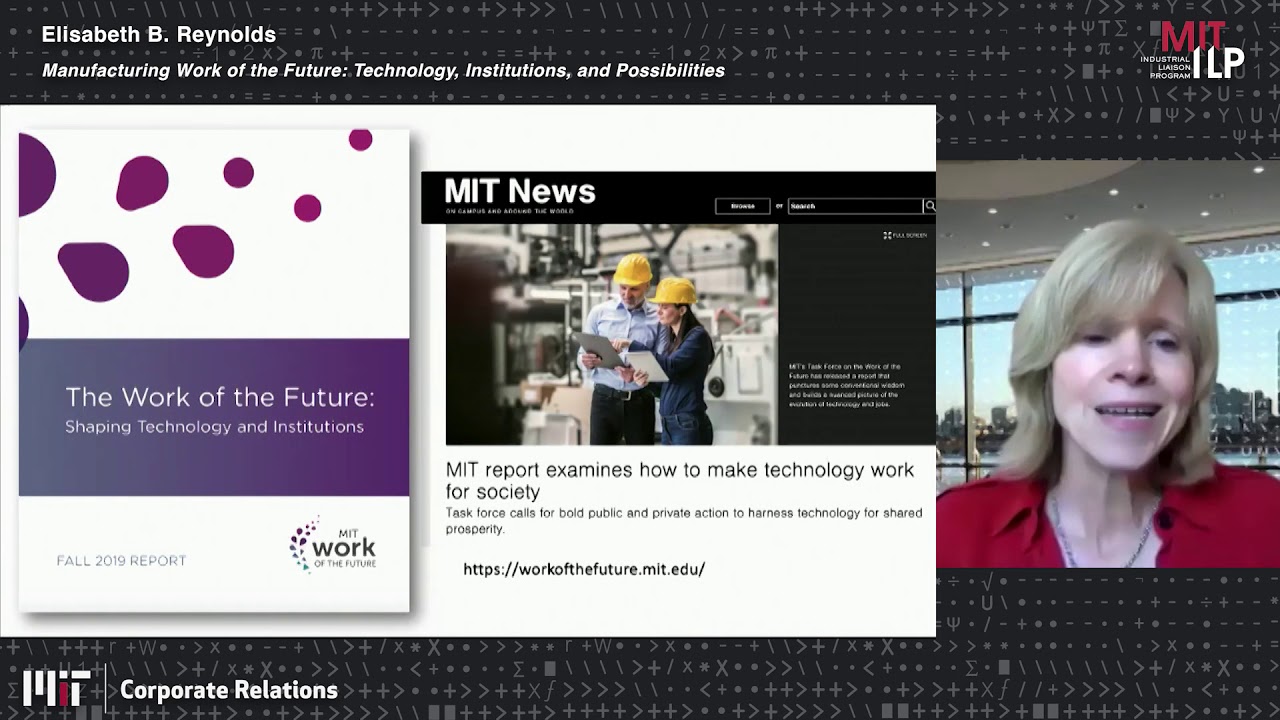Open the workofthefuture.mit.edu link
Viewport: 1280px width, 720px height.
pos(584,569)
